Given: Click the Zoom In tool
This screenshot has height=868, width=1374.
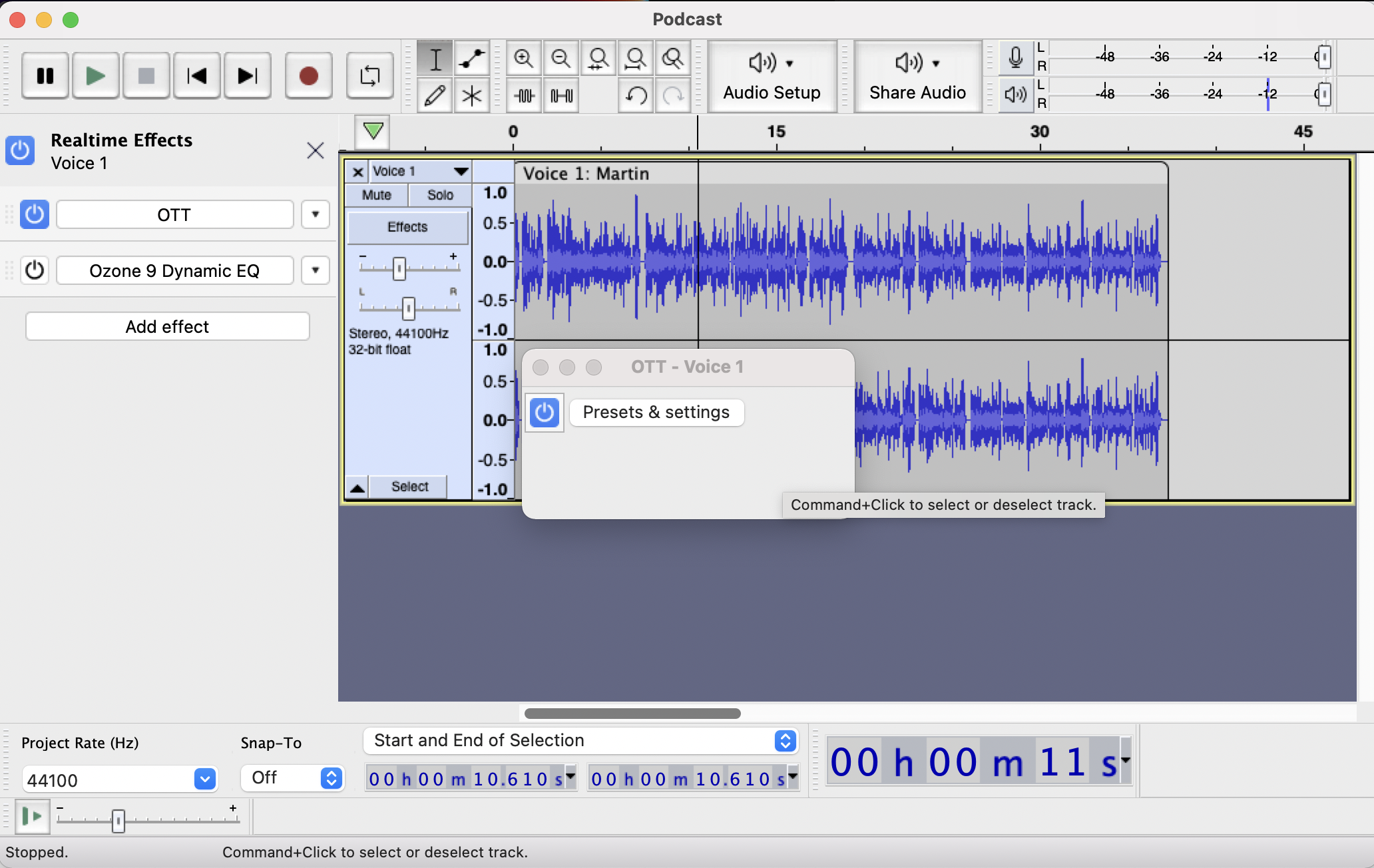Looking at the screenshot, I should [523, 59].
